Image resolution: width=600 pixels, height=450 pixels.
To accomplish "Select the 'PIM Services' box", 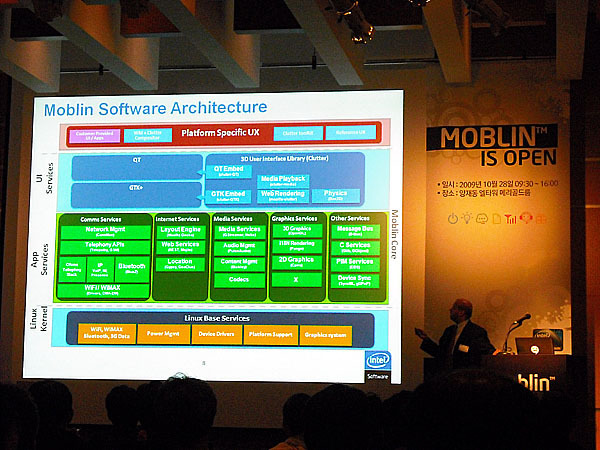I will (x=355, y=264).
